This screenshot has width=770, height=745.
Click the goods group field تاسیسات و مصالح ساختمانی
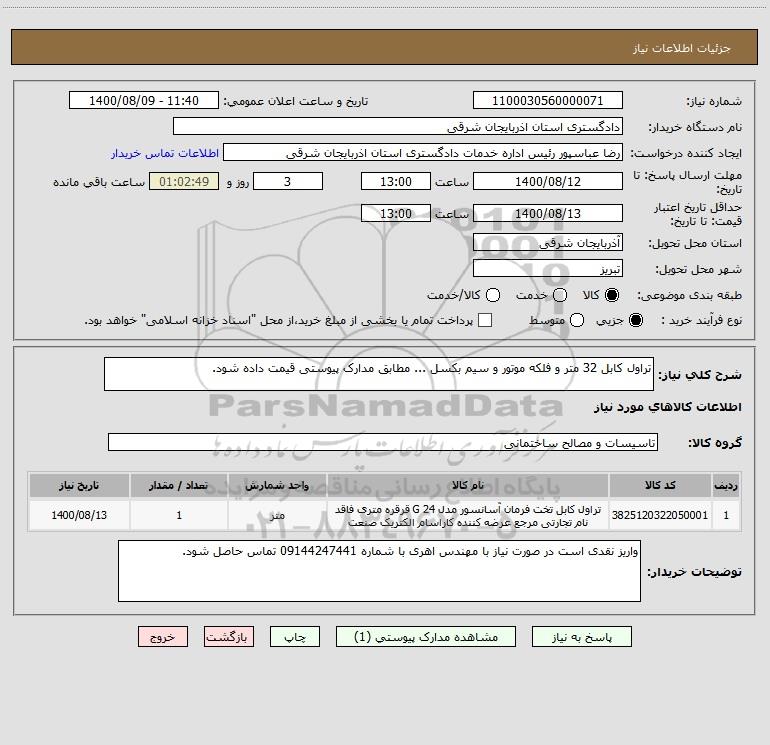(x=383, y=442)
